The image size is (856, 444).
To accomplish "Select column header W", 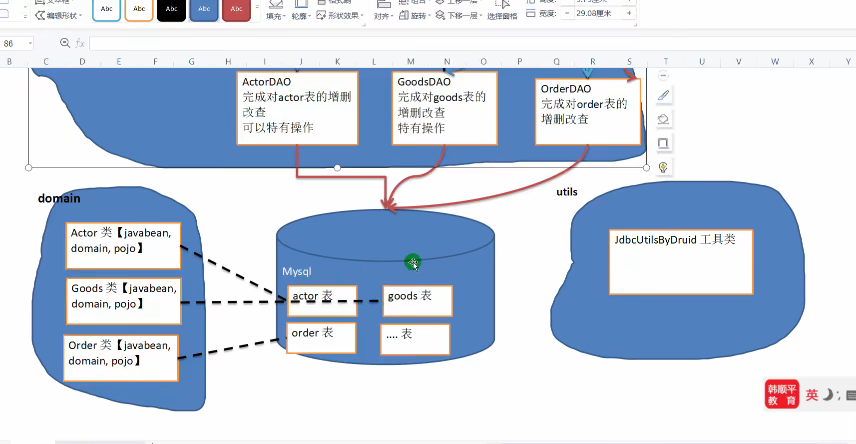I will [775, 62].
